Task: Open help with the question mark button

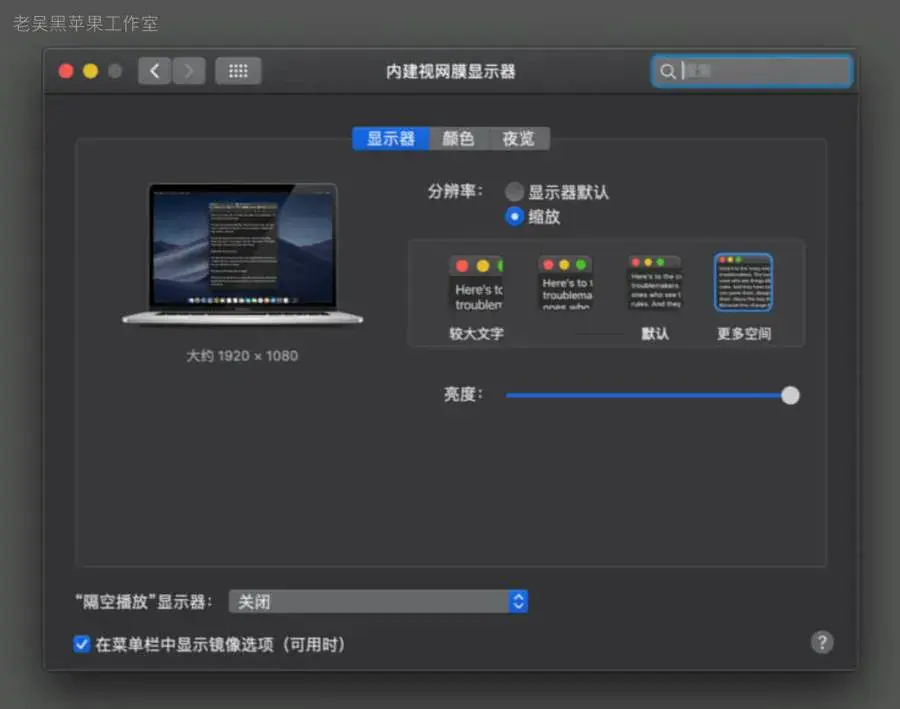Action: (x=822, y=642)
